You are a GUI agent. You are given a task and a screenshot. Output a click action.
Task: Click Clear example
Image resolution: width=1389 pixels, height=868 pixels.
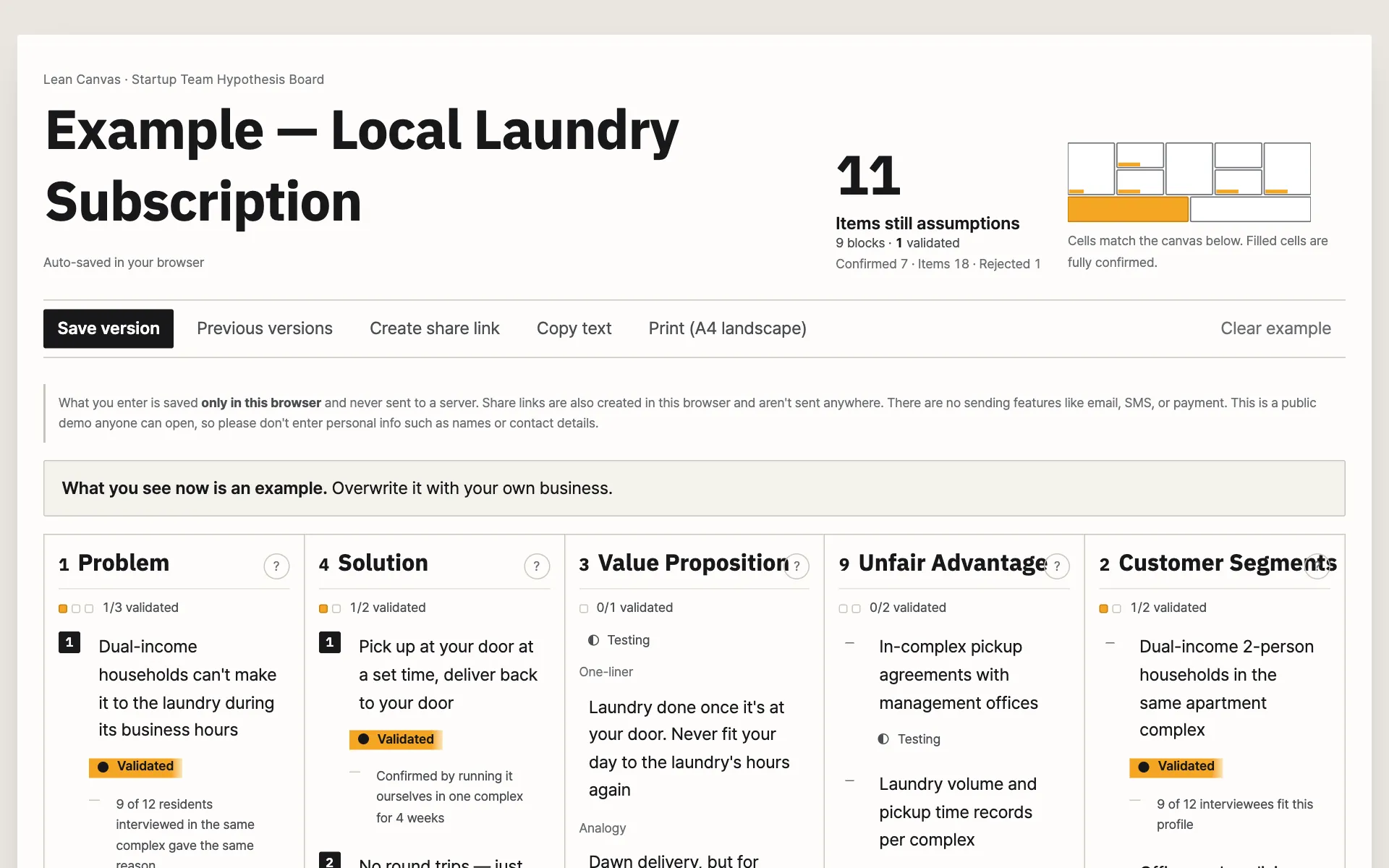click(1275, 328)
